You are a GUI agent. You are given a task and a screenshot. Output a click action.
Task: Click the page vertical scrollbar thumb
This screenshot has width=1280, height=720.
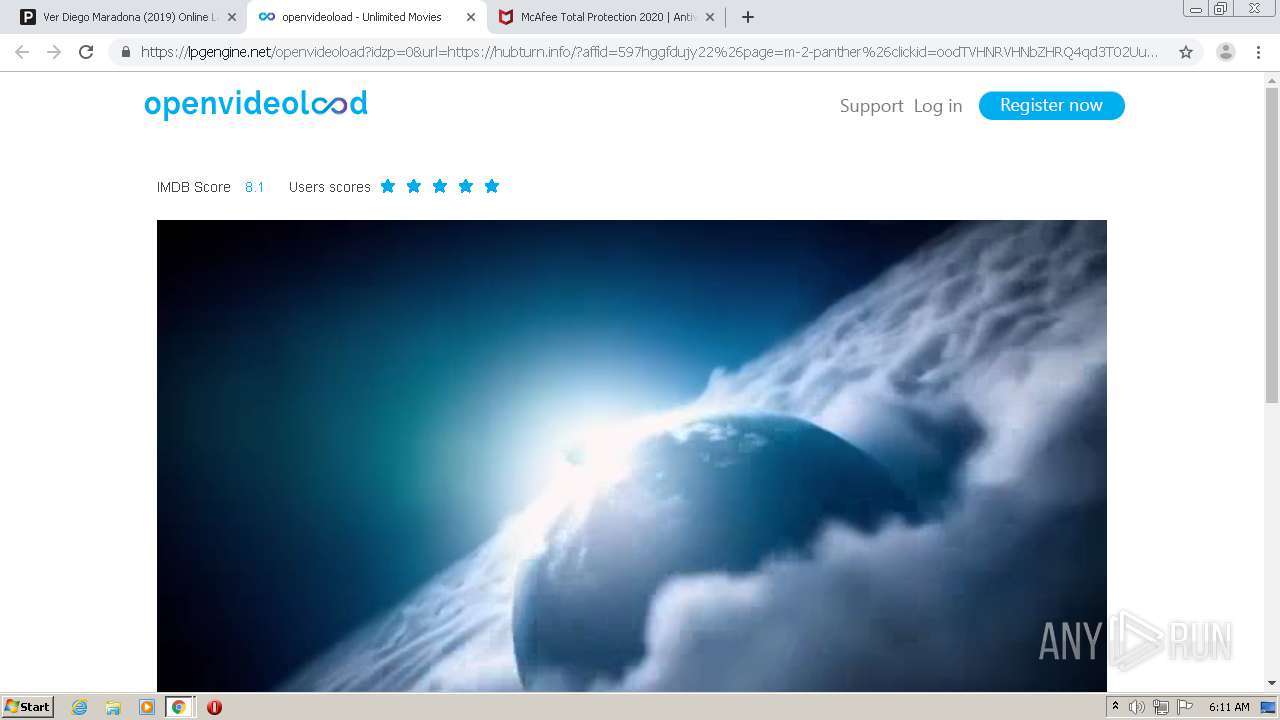click(x=1272, y=245)
